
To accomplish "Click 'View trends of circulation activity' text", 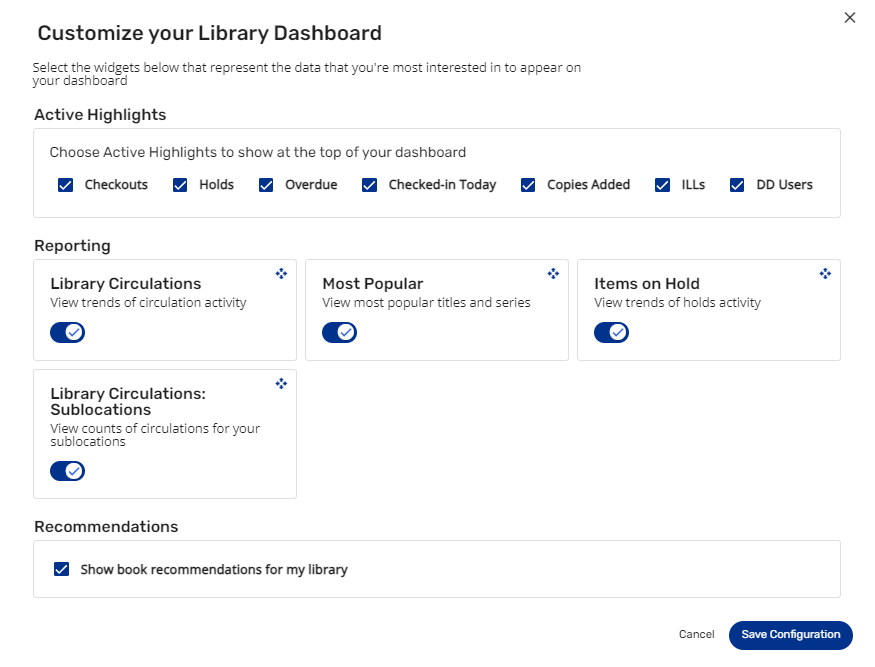I will pos(148,303).
